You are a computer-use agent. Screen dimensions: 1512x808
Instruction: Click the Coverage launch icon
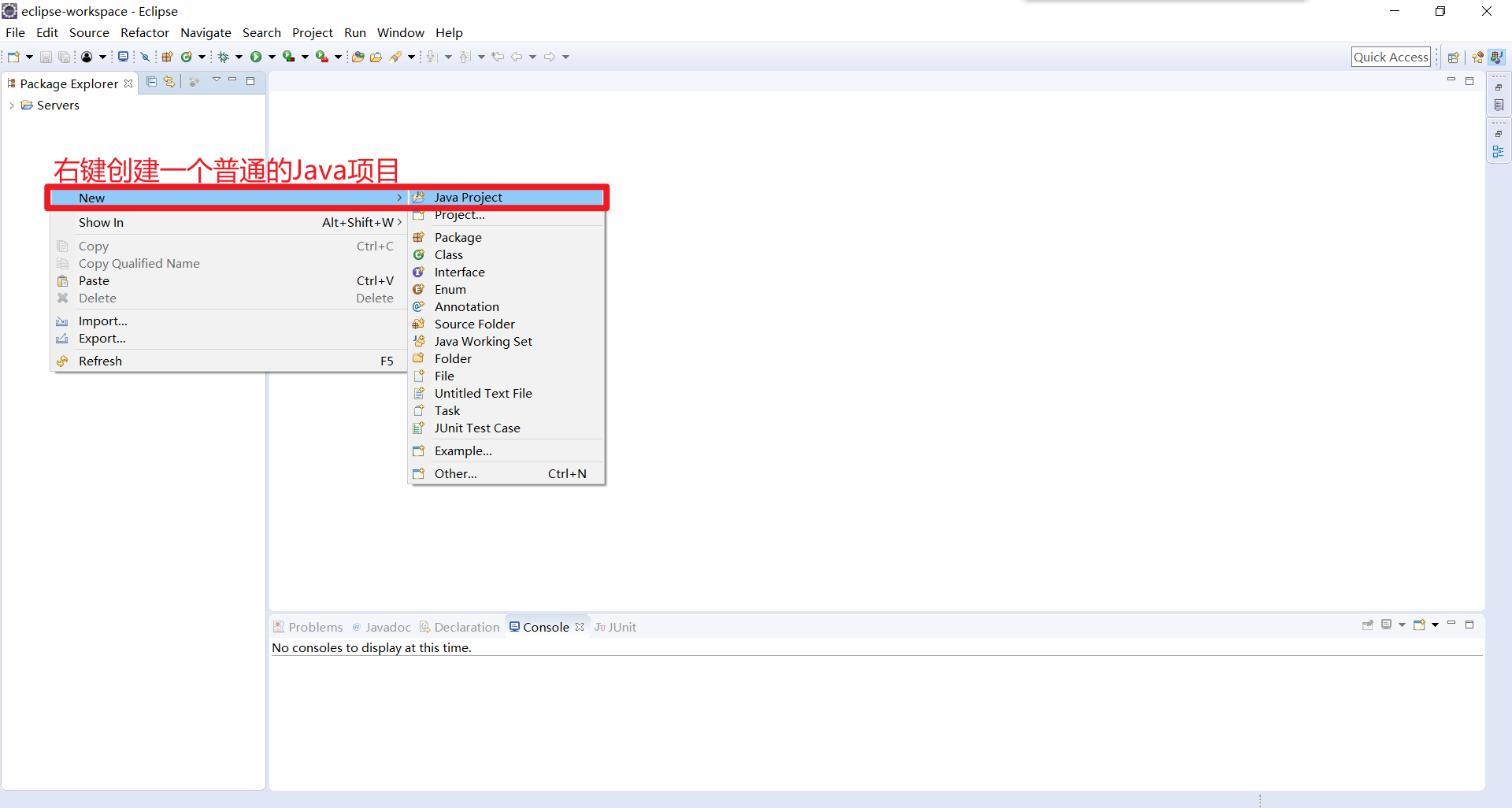pyautogui.click(x=289, y=57)
